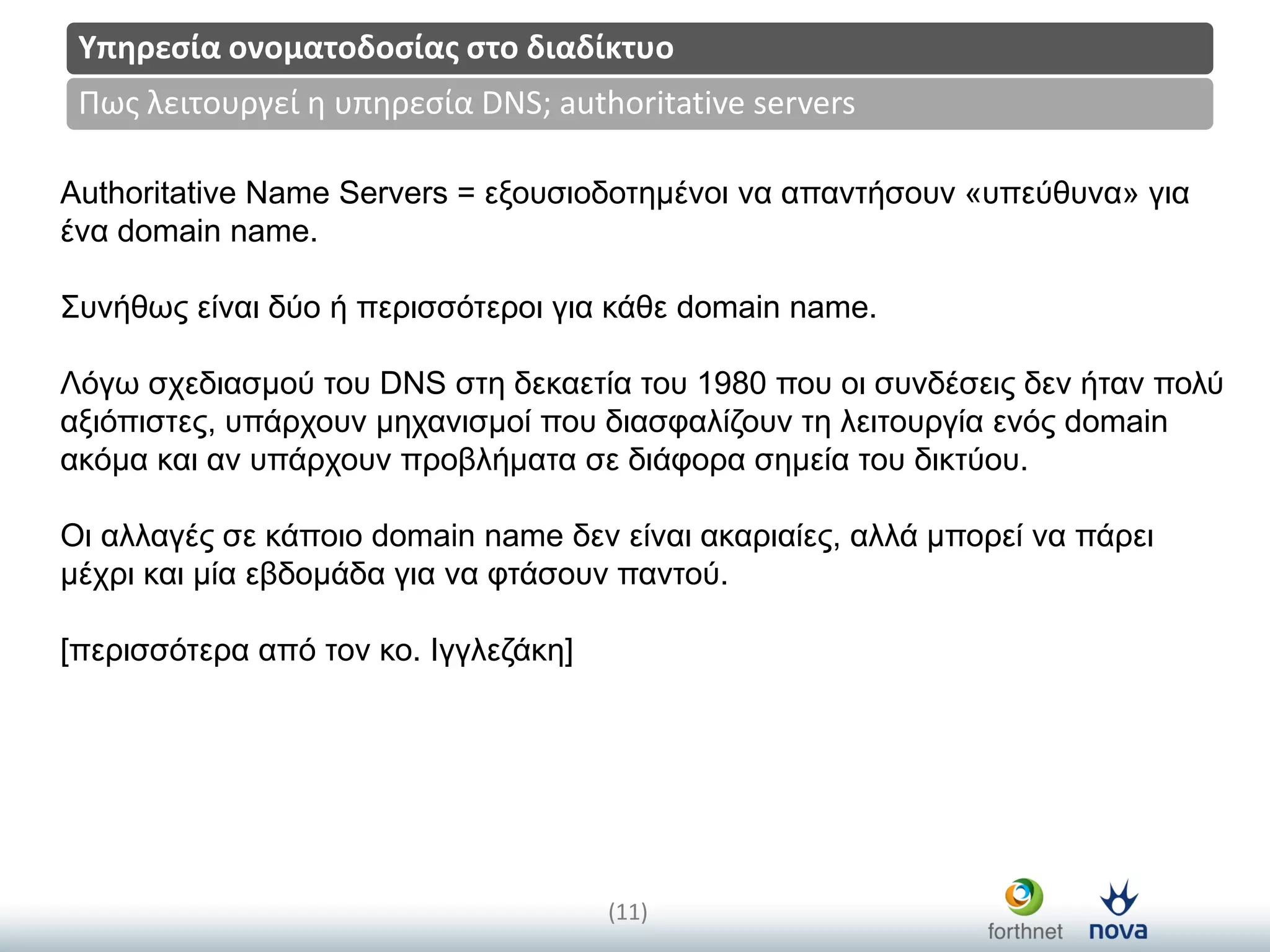Click the Nova logo
This screenshot has height=952, width=1270.
[1118, 909]
